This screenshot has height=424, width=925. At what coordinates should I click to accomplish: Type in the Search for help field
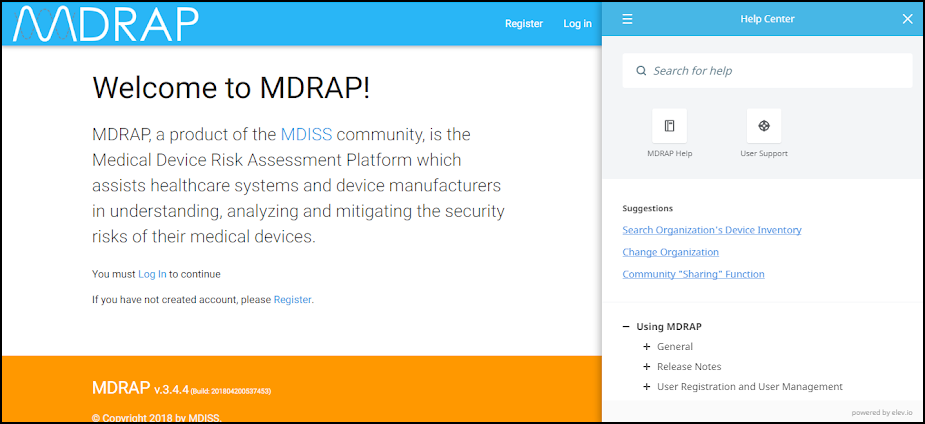coord(775,71)
